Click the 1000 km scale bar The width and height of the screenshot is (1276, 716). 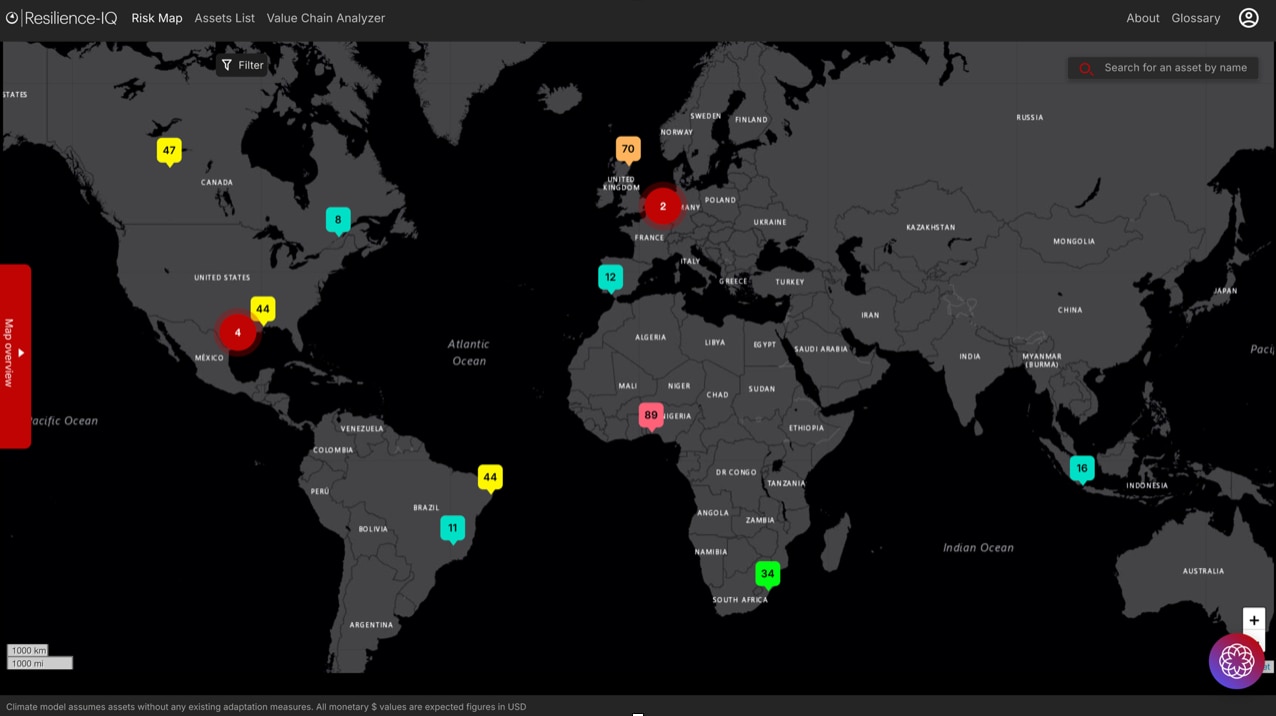[x=27, y=651]
